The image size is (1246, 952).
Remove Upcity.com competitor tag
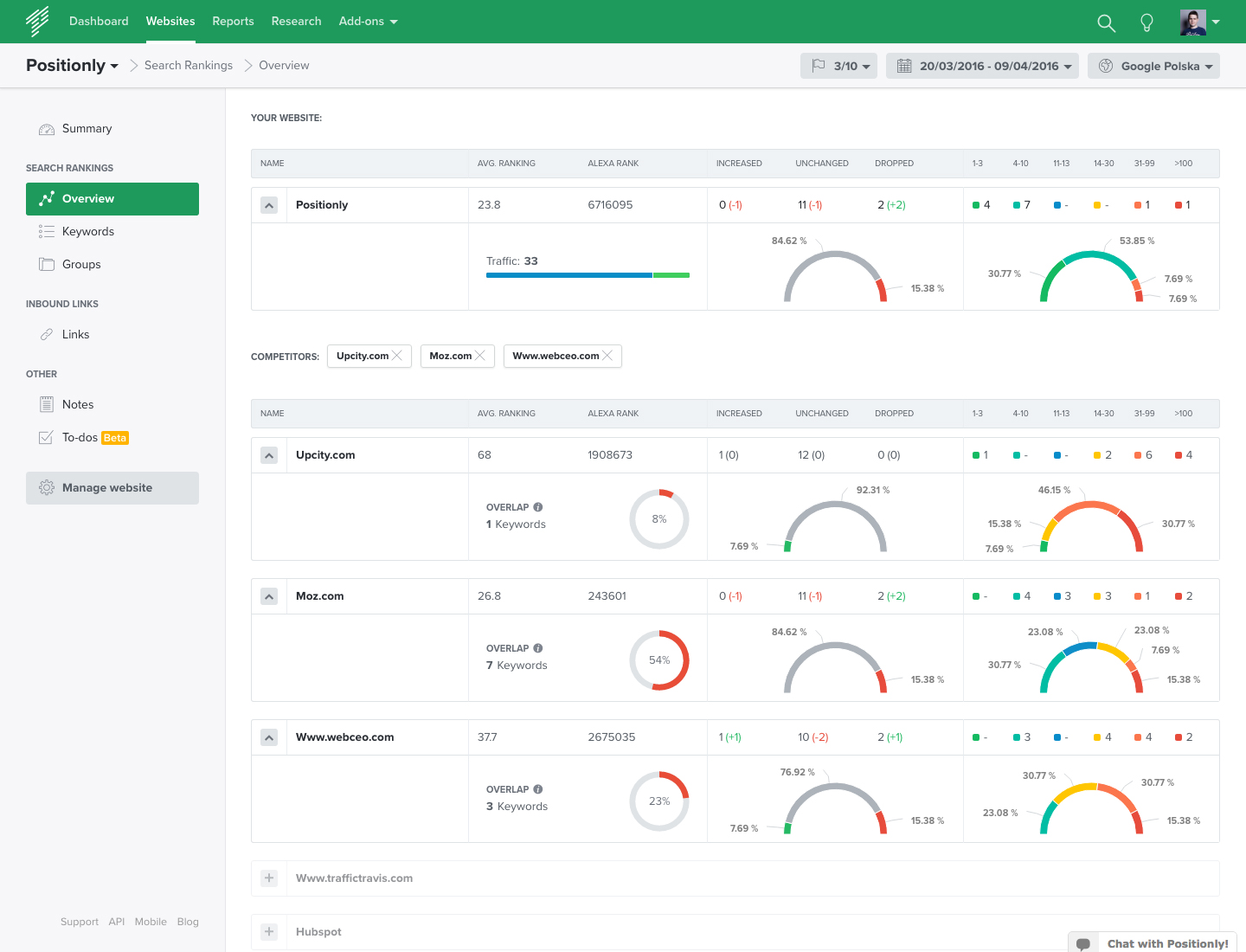tap(397, 356)
